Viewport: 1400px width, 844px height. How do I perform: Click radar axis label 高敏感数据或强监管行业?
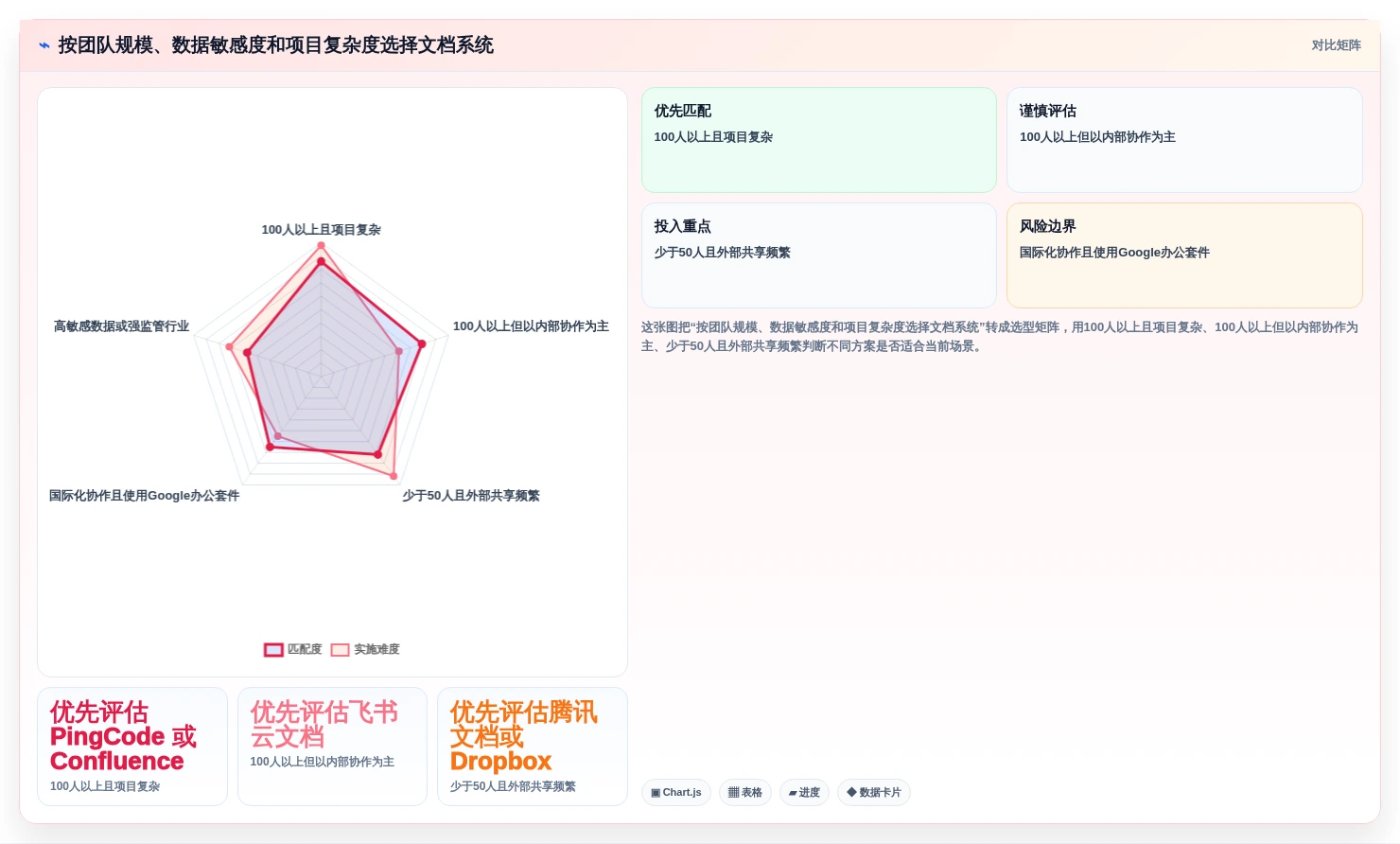tap(121, 326)
